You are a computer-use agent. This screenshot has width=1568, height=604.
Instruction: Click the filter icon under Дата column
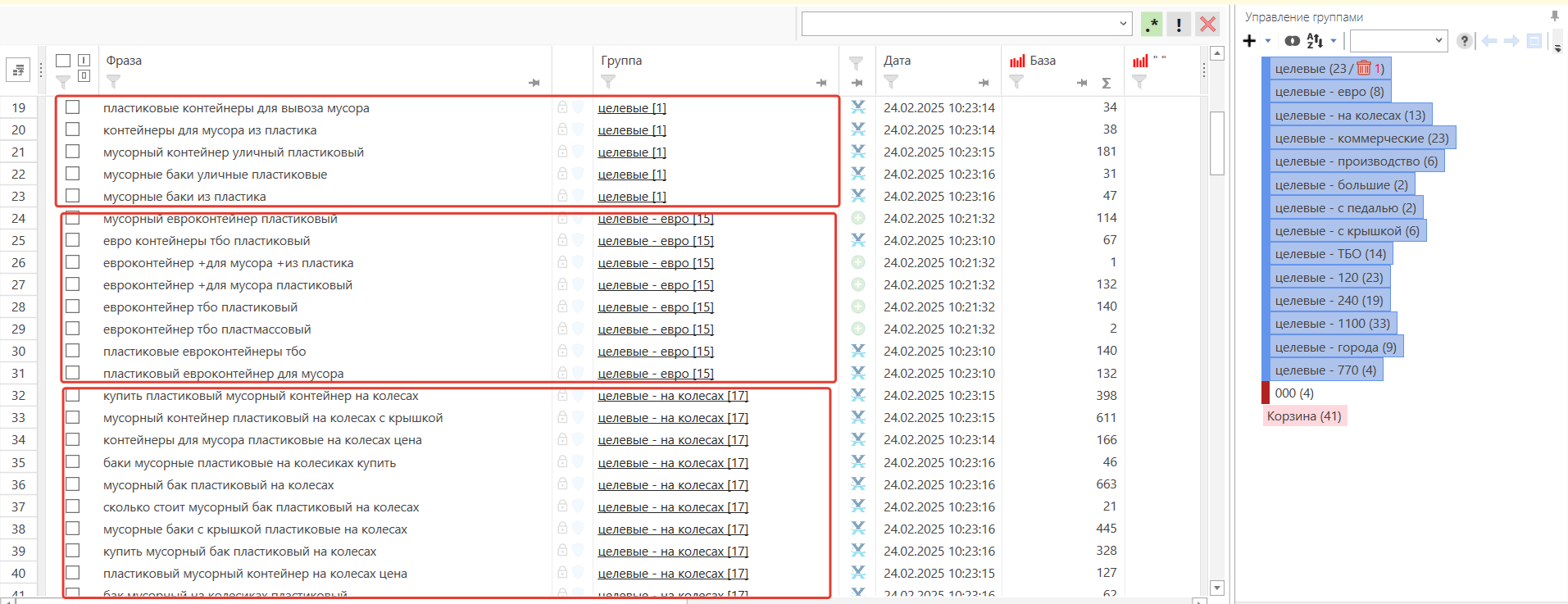[891, 82]
